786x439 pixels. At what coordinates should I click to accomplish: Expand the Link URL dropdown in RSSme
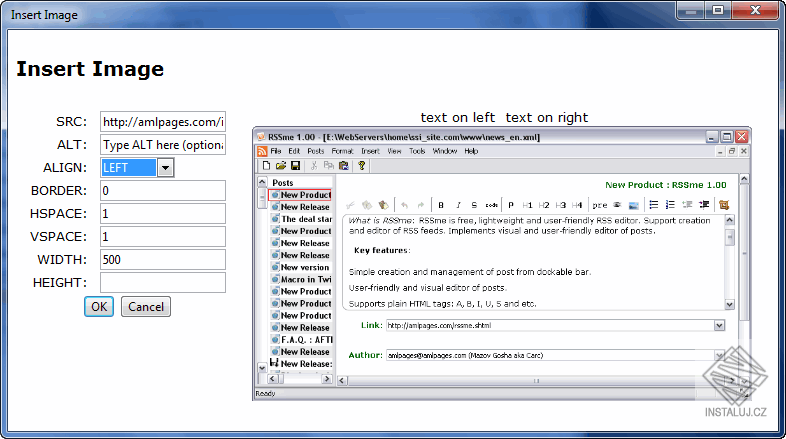point(719,326)
